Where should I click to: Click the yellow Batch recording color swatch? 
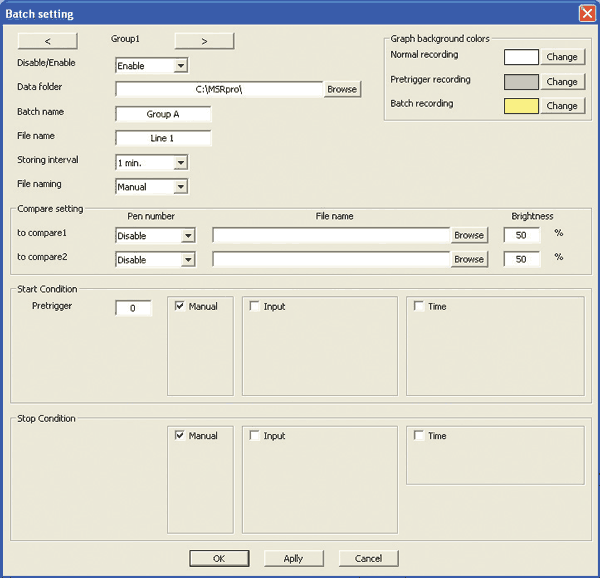[x=522, y=105]
